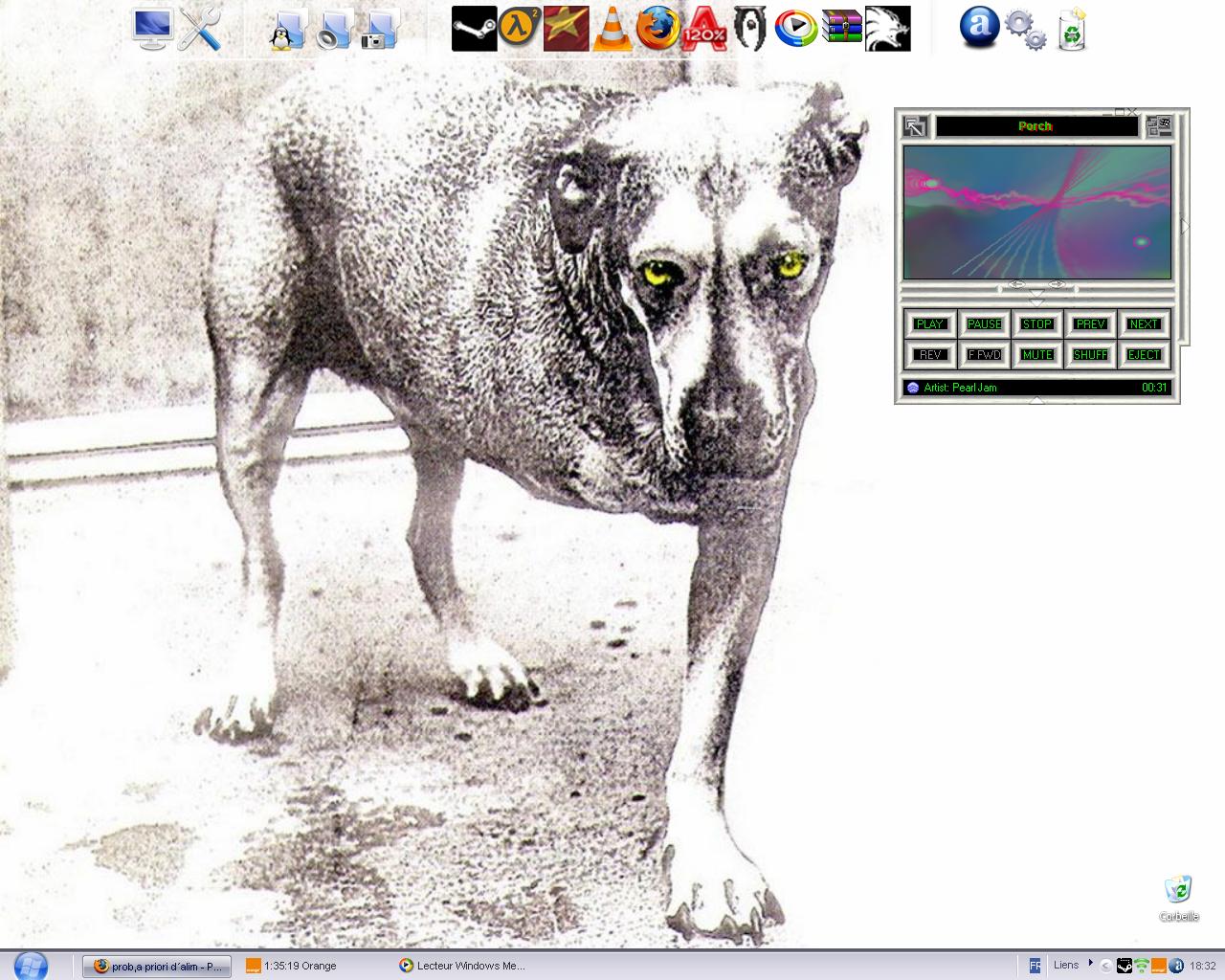
Task: Open the camera pictures folder in the dock
Action: click(x=379, y=30)
